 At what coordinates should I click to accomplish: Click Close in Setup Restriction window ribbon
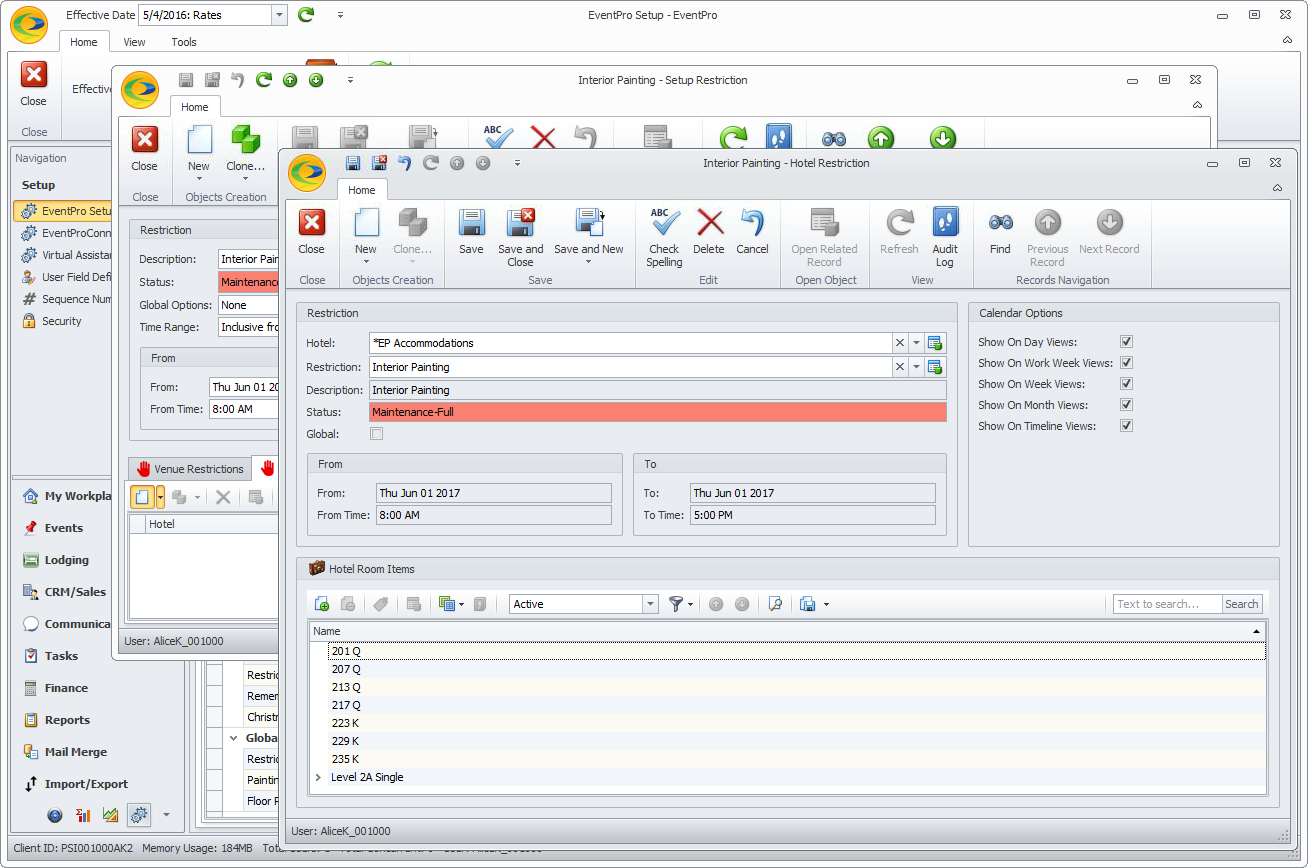point(145,148)
